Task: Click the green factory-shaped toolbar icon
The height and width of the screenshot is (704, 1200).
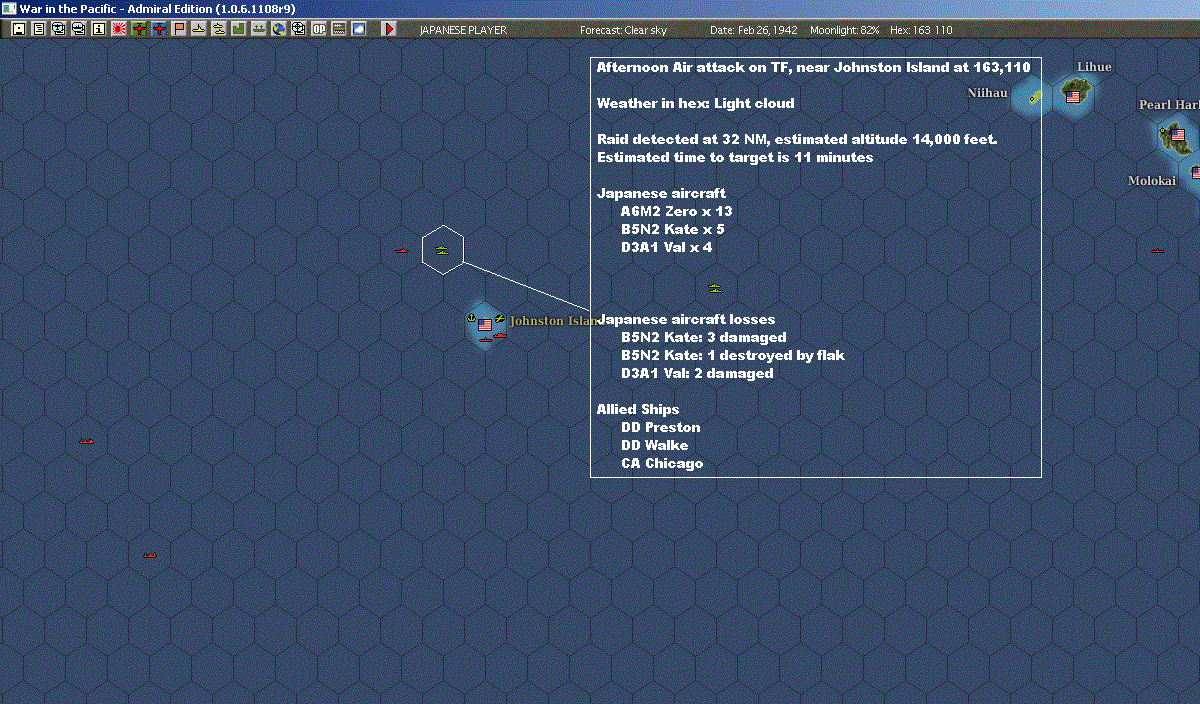Action: (x=238, y=29)
